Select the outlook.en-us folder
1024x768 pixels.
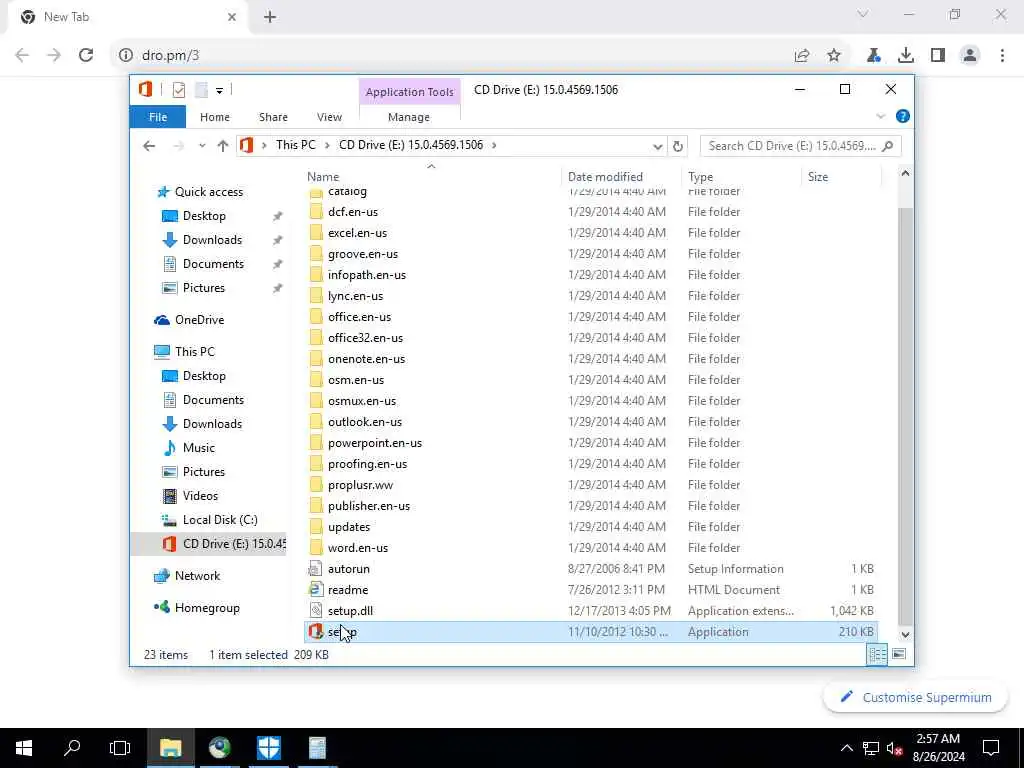[x=365, y=421]
